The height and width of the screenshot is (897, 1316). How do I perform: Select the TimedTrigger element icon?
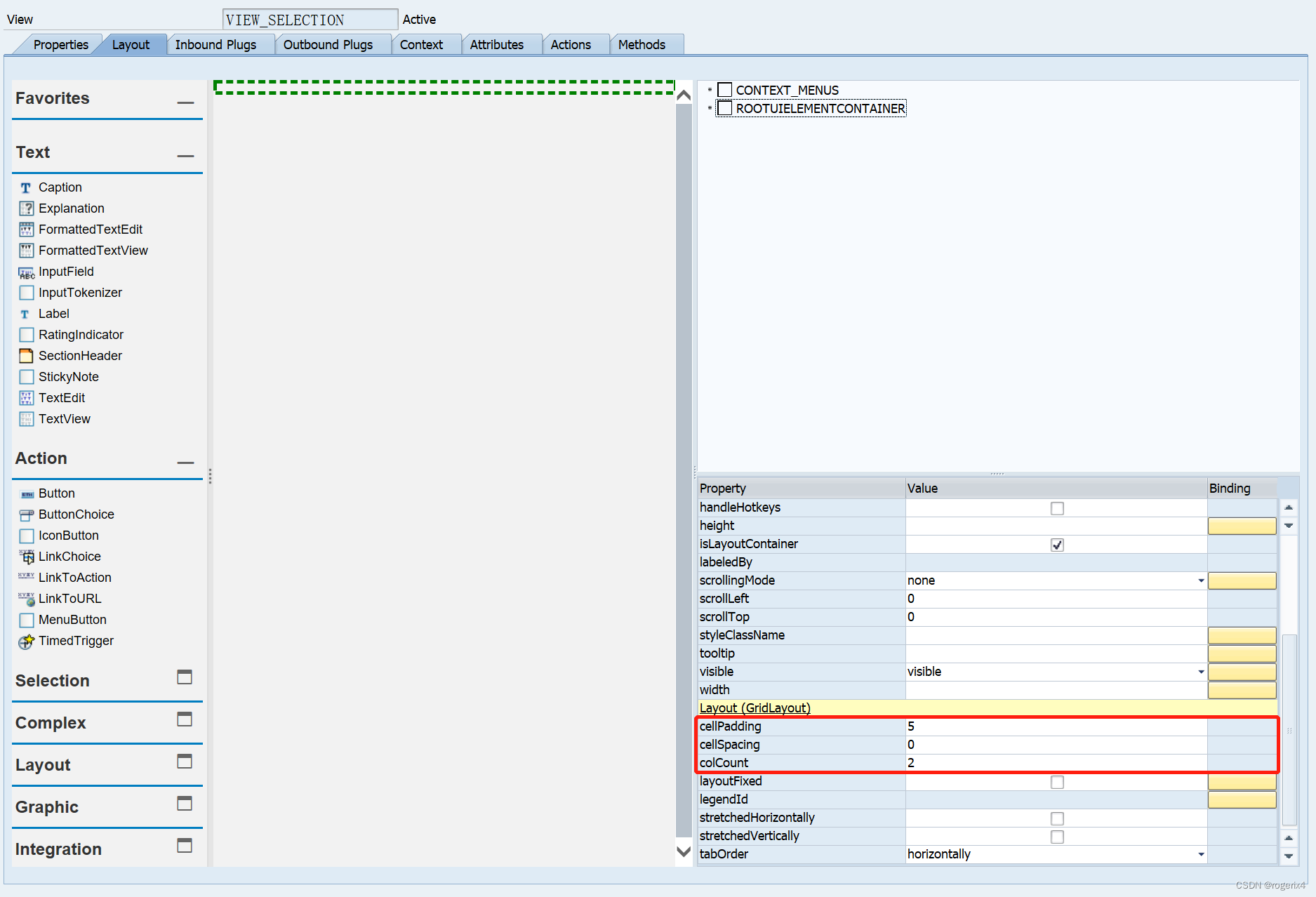pyautogui.click(x=26, y=641)
